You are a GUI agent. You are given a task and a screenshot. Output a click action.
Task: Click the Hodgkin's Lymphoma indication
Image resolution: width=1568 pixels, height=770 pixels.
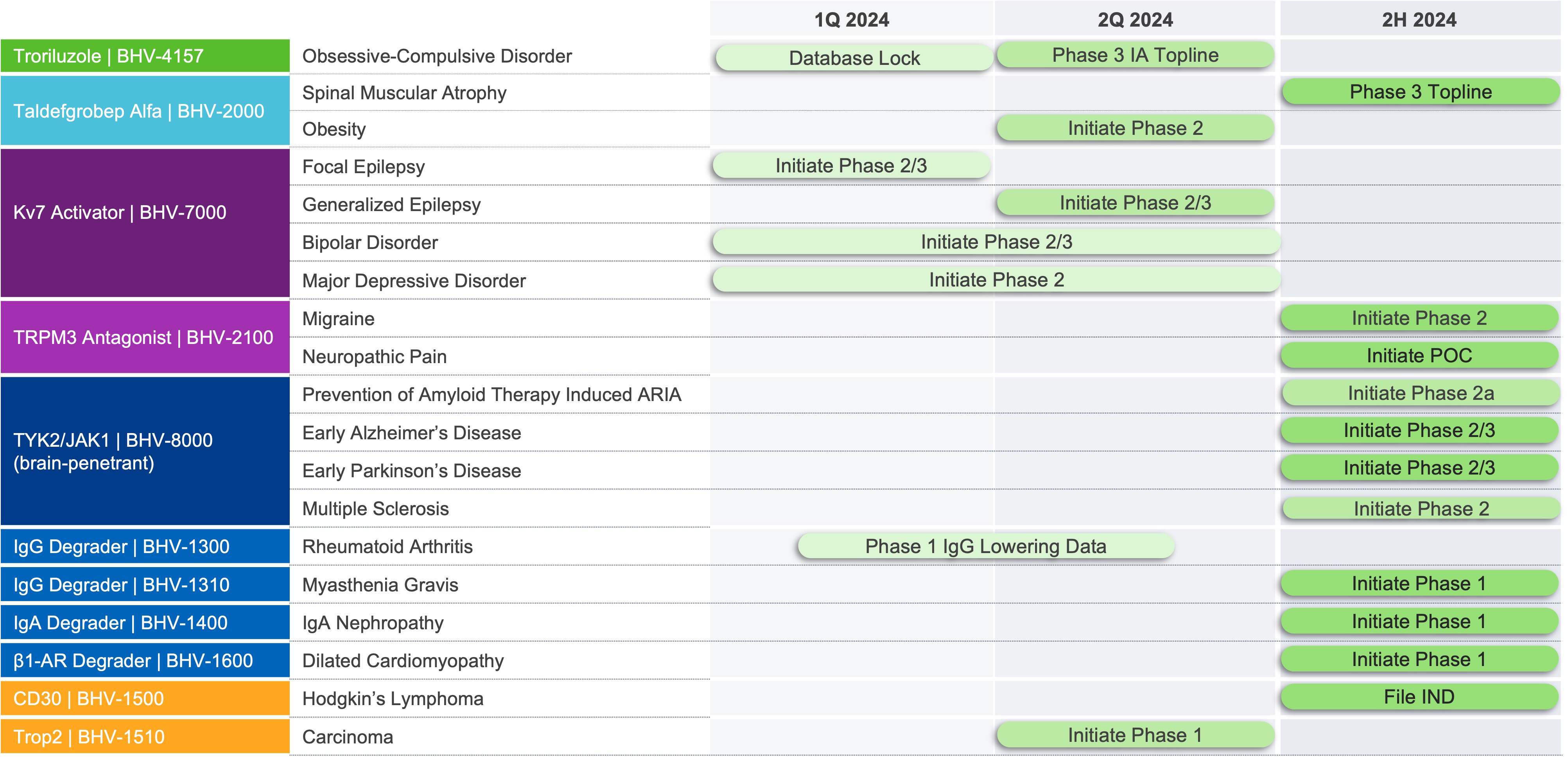[x=393, y=699]
